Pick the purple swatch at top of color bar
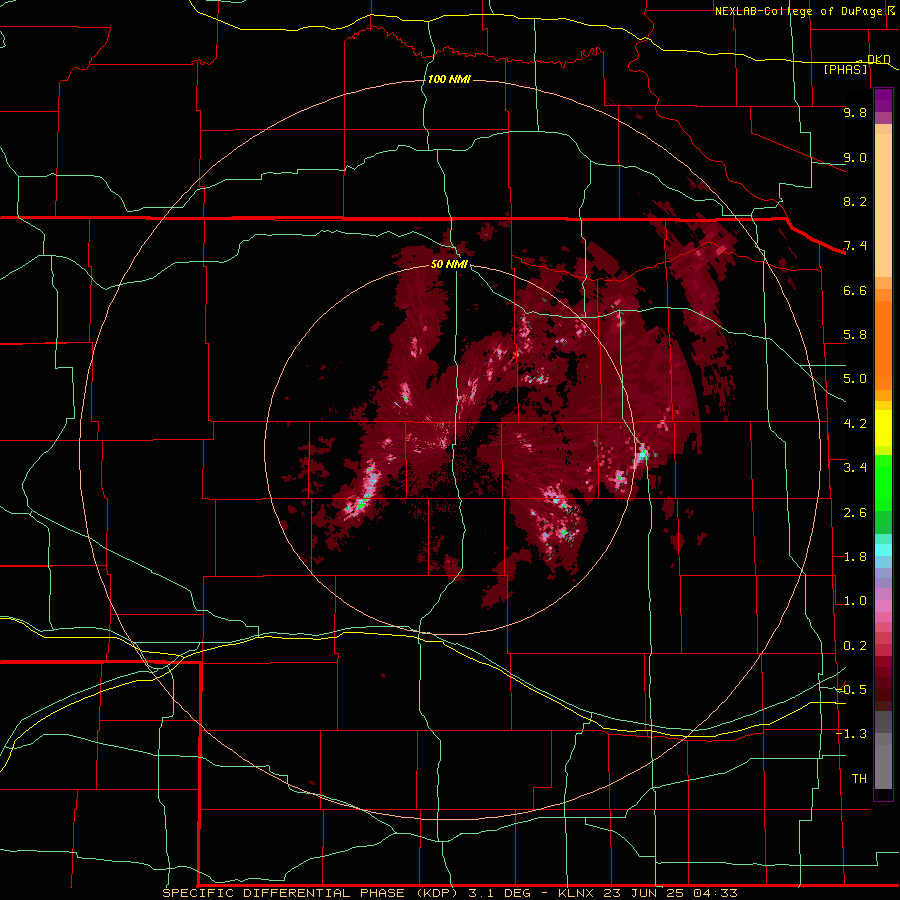The width and height of the screenshot is (900, 900). pos(883,98)
